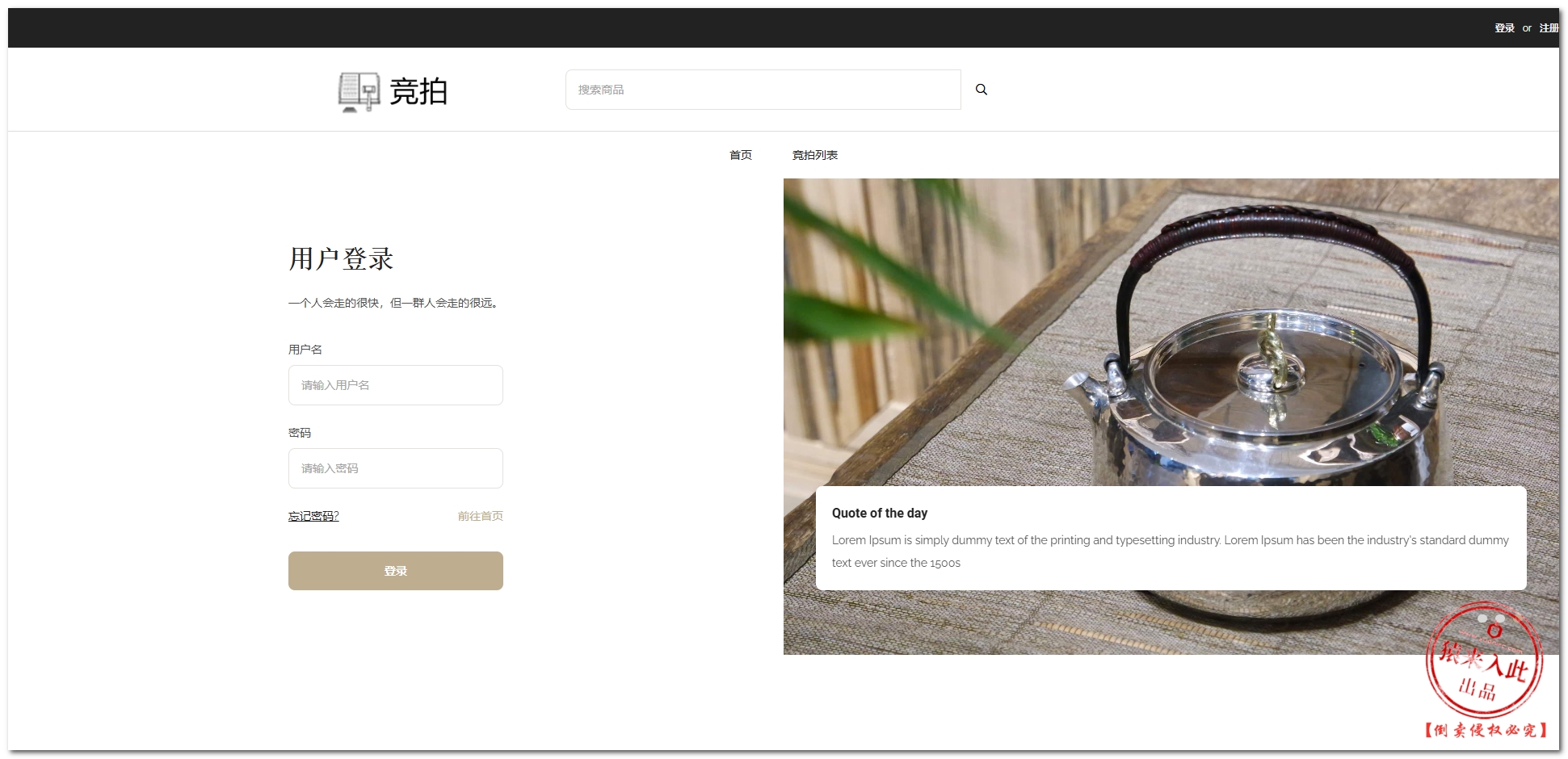Focus the 请输入用户名 username field
This screenshot has height=759, width=1568.
(396, 385)
